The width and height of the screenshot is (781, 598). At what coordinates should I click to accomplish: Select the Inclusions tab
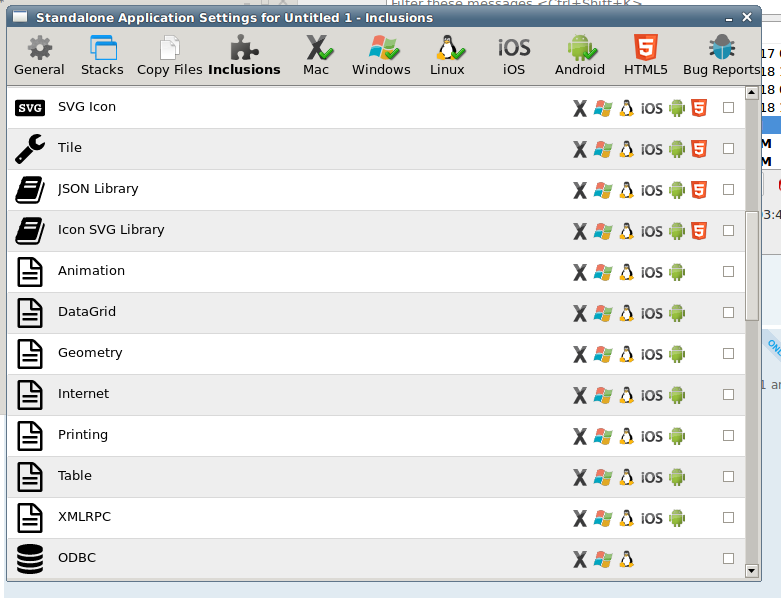coord(244,56)
